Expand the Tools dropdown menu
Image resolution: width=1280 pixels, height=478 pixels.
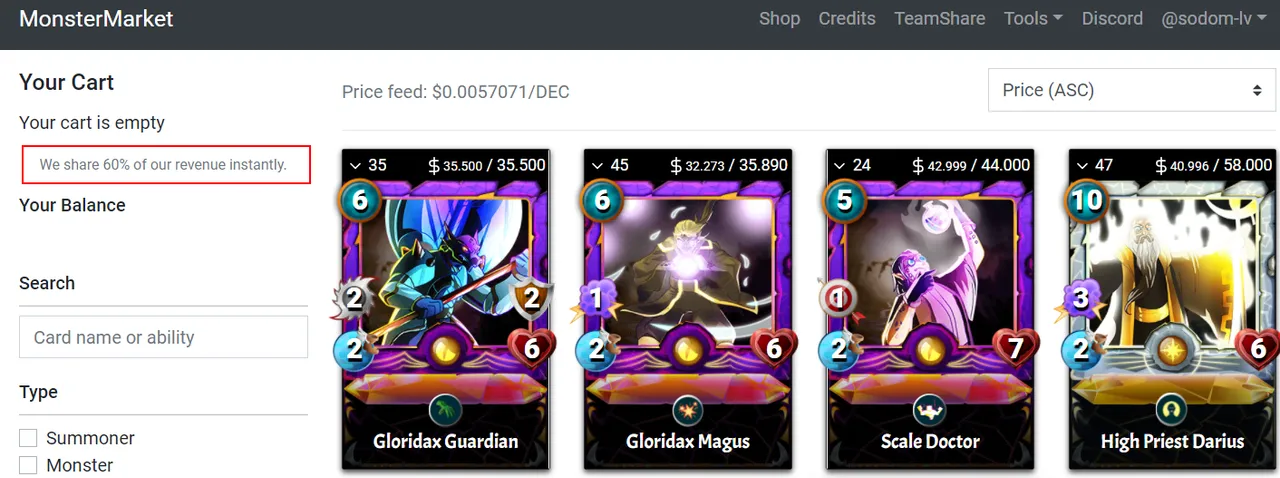coord(1033,18)
